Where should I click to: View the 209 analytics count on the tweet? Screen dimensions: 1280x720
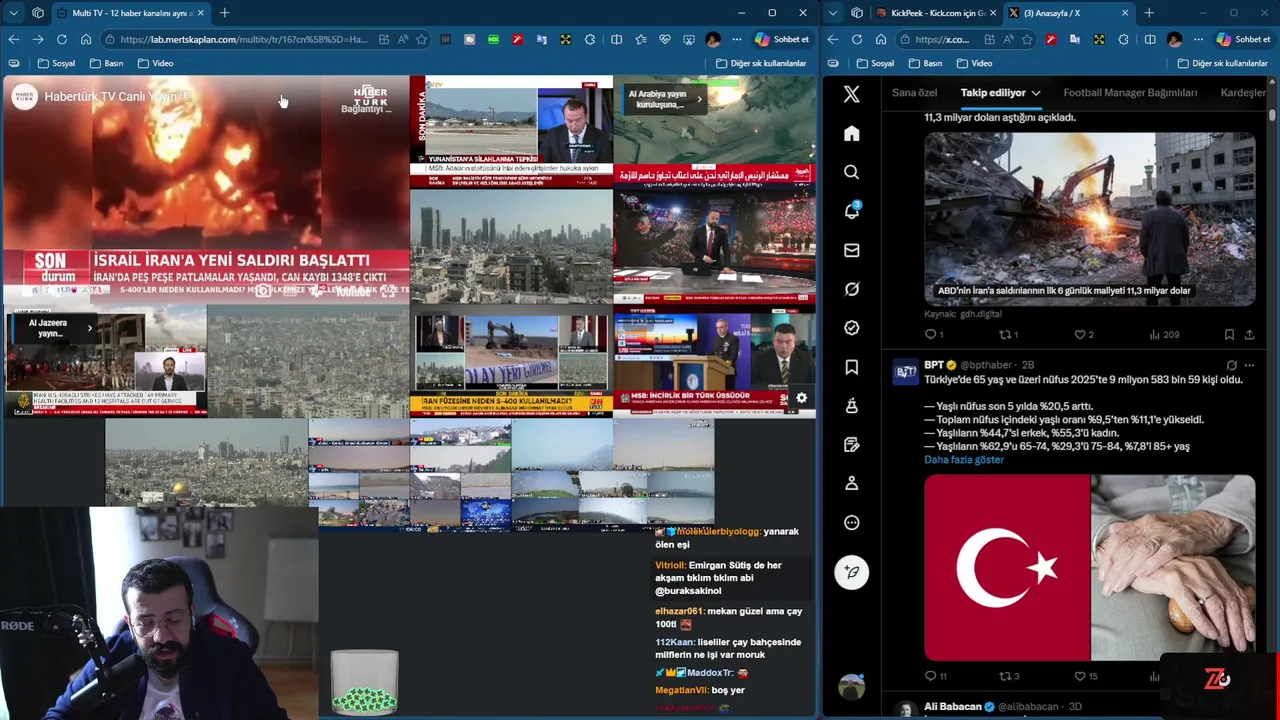point(1164,334)
